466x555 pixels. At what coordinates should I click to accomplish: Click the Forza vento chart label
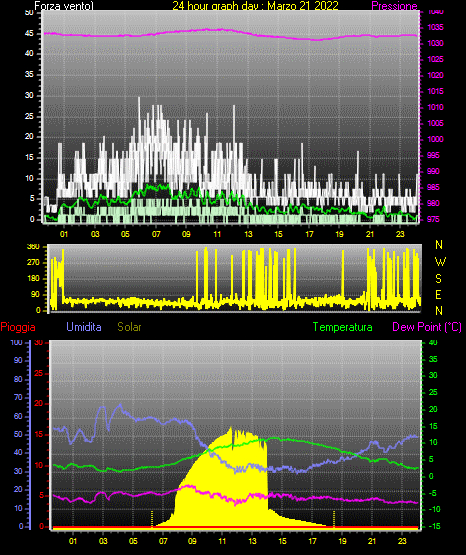point(64,6)
